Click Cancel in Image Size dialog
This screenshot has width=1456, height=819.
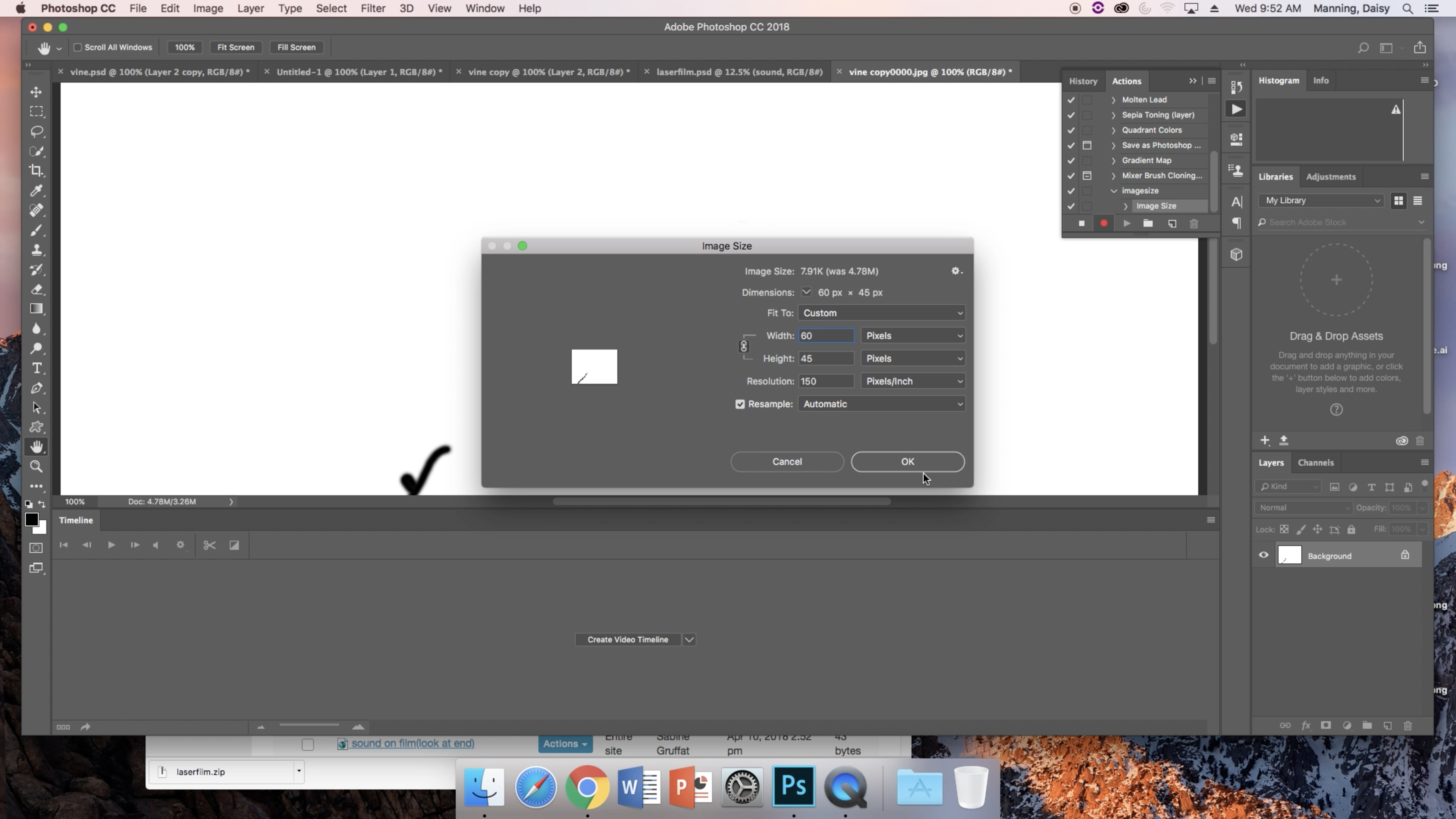click(x=787, y=461)
